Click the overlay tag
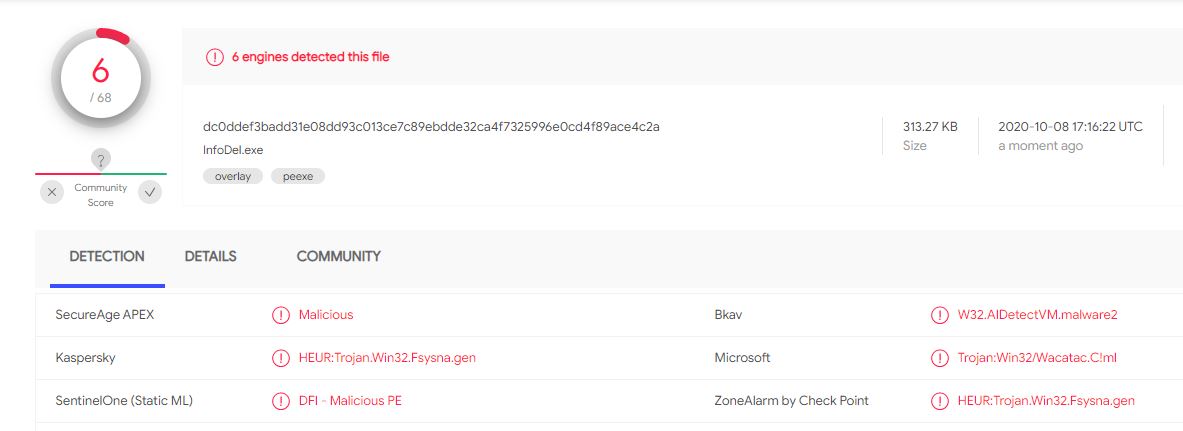Image resolution: width=1183 pixels, height=431 pixels. pos(233,176)
